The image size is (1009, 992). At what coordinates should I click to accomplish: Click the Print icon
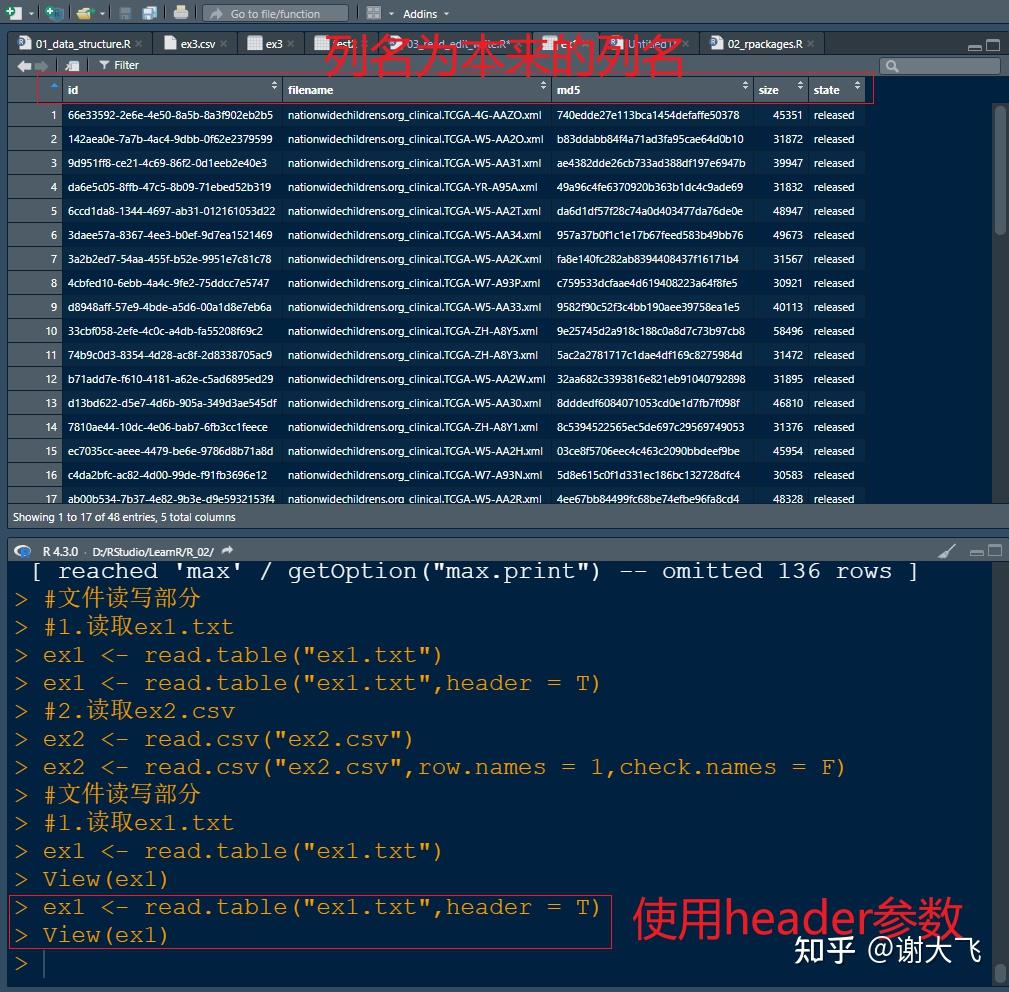pos(181,12)
